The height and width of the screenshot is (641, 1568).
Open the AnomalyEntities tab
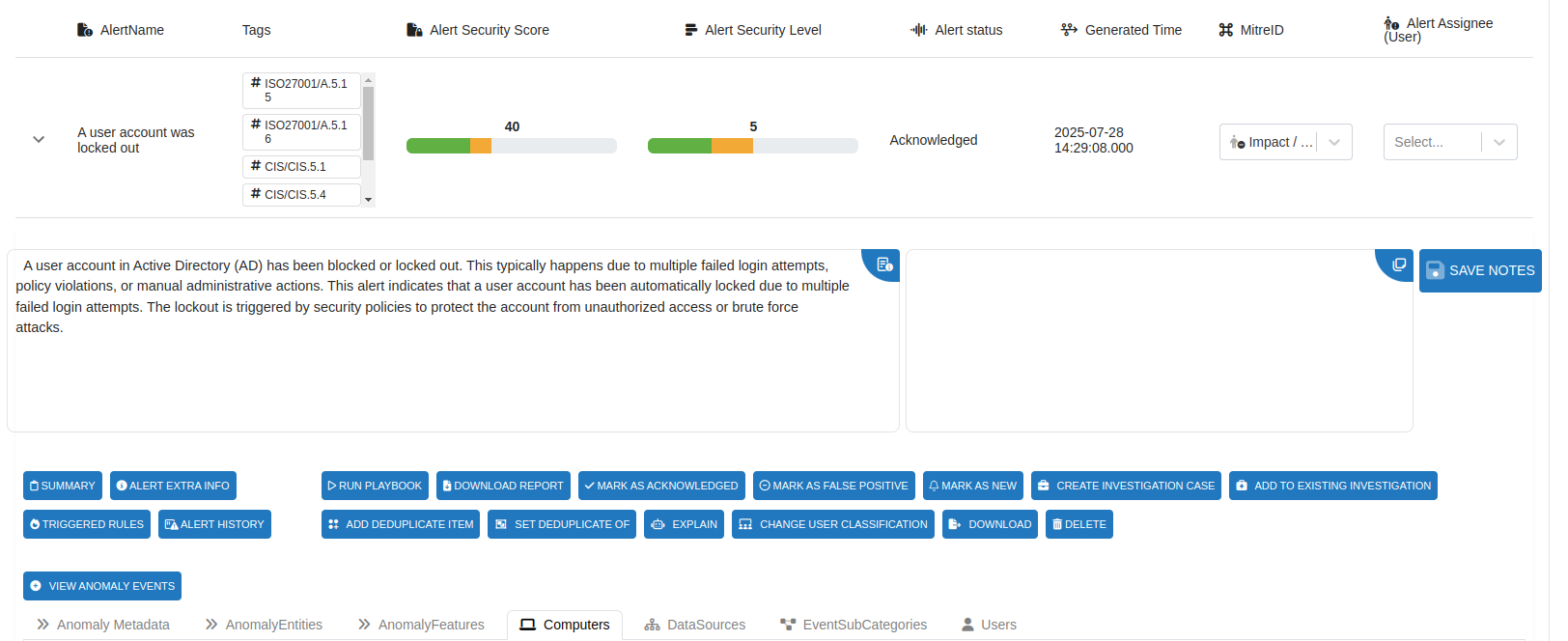coord(264,625)
